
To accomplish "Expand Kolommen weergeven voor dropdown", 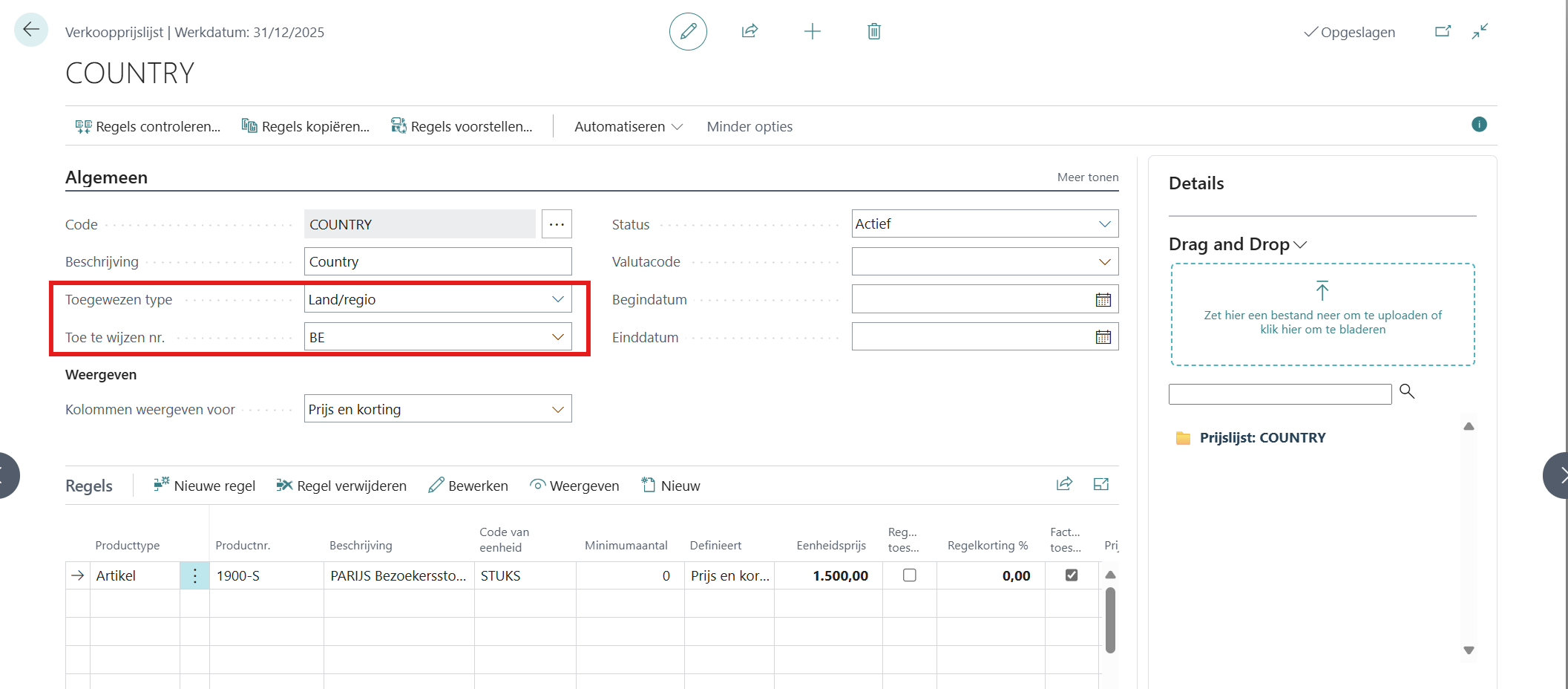I will (557, 409).
